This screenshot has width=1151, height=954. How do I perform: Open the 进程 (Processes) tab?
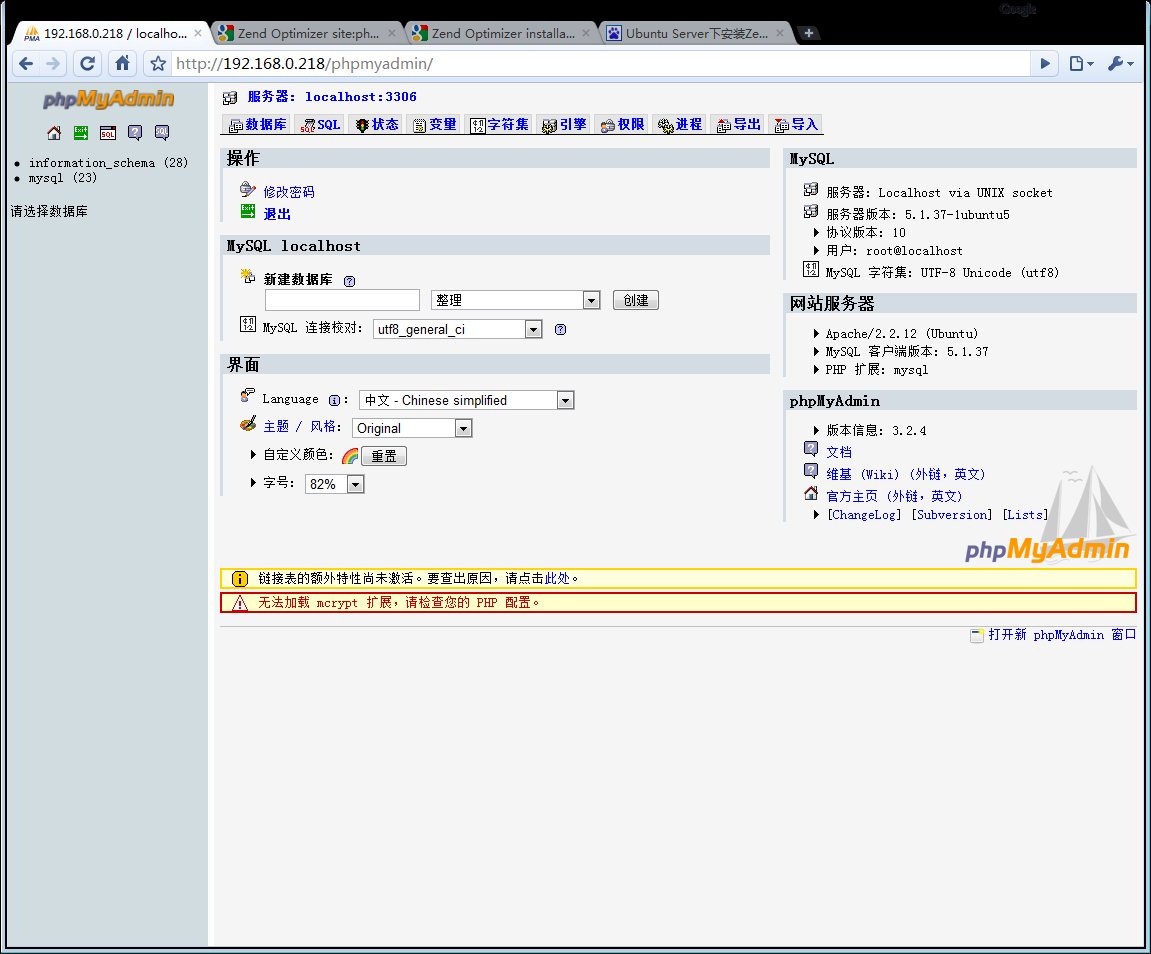(x=680, y=125)
